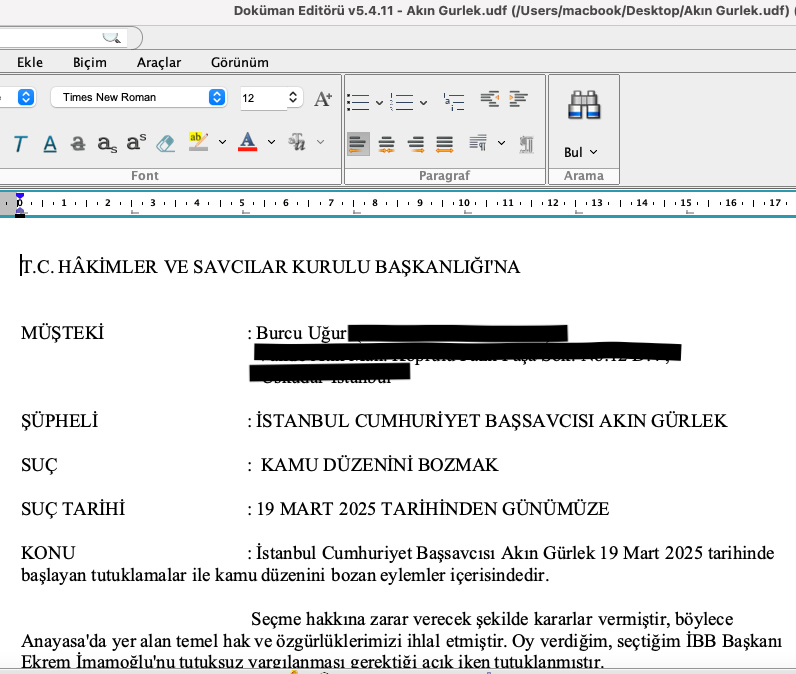Align paragraph to the right

click(x=416, y=144)
